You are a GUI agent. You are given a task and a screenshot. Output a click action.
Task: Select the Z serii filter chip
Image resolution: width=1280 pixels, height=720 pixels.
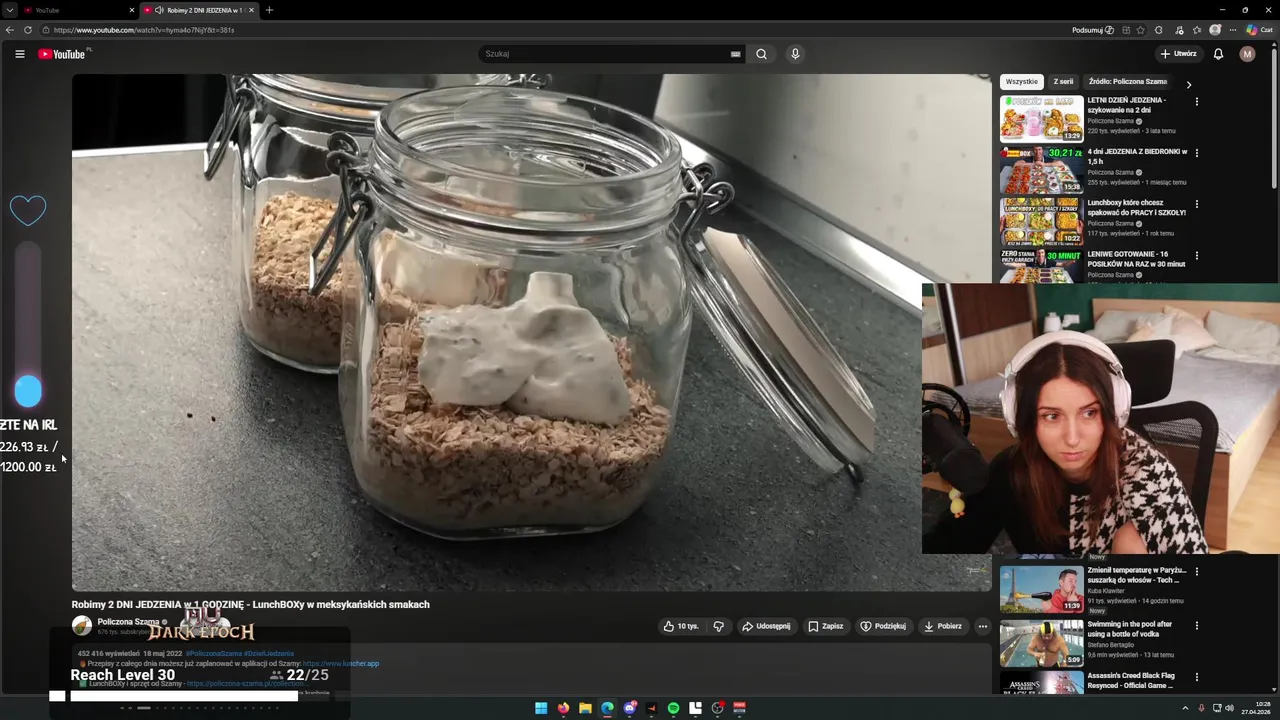1063,82
